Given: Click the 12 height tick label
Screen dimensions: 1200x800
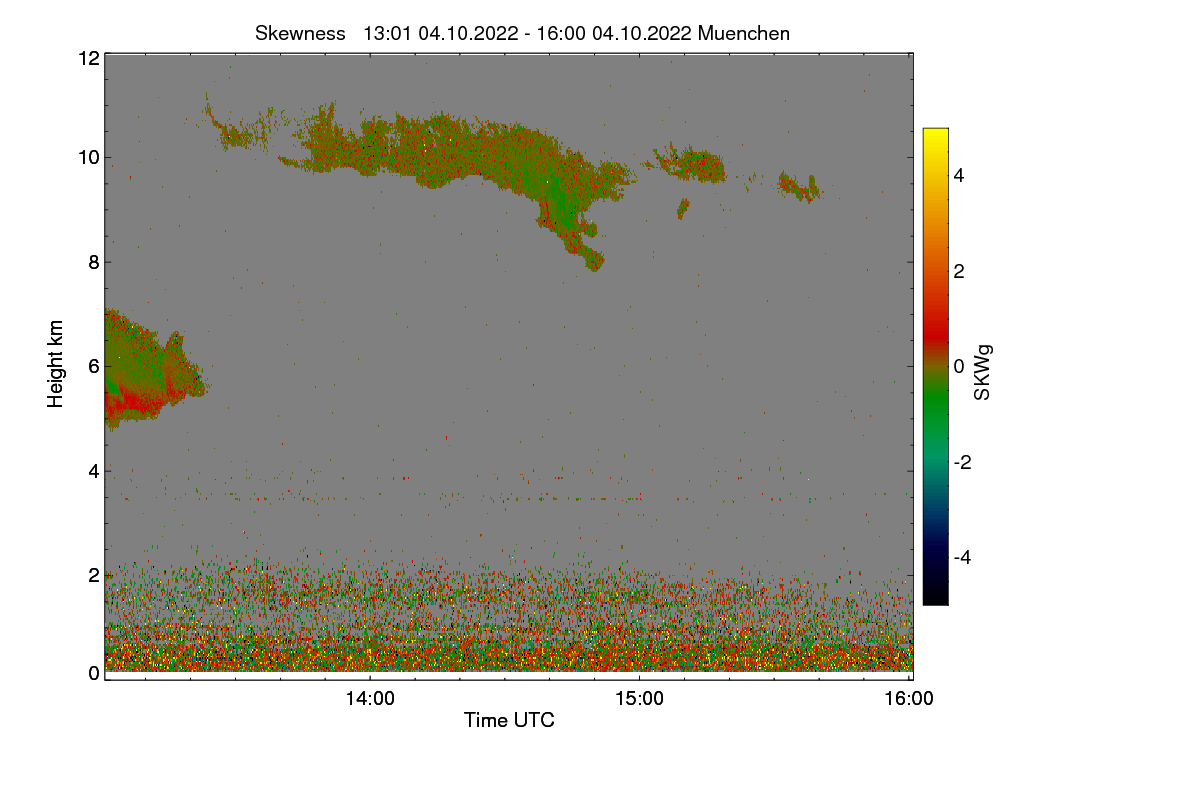Looking at the screenshot, I should [88, 58].
